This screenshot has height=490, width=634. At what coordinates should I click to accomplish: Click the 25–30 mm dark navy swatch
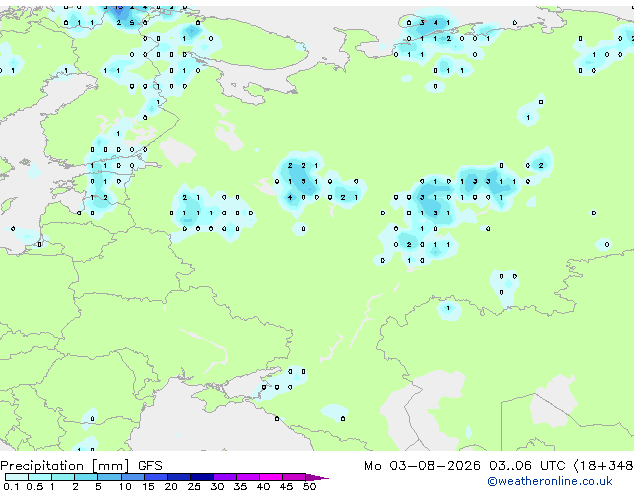point(202,477)
